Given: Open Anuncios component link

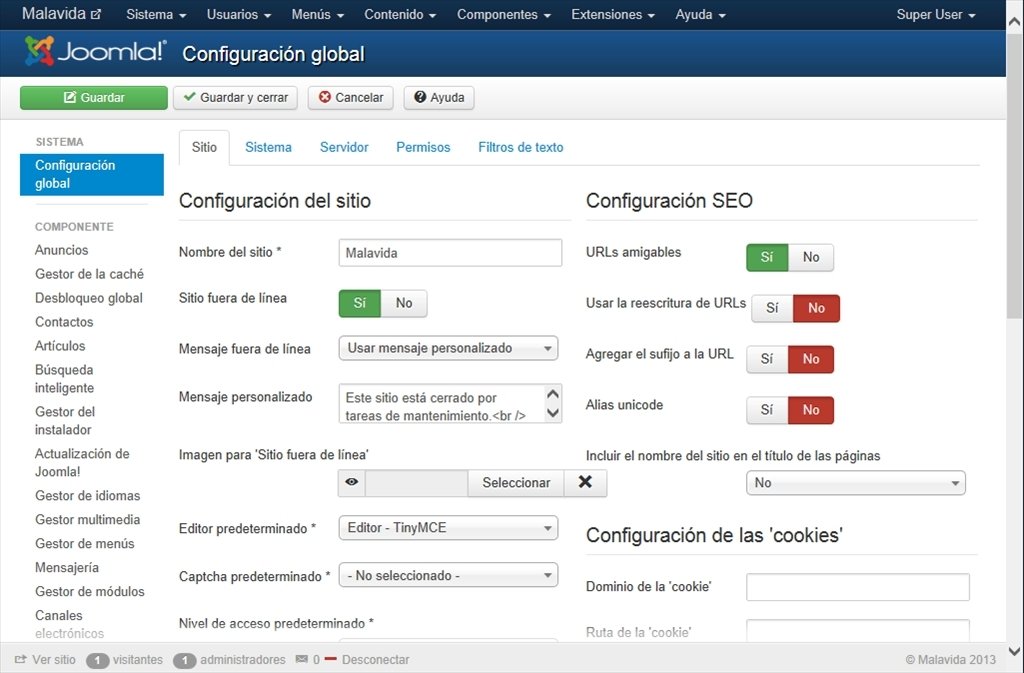Looking at the screenshot, I should click(x=61, y=250).
